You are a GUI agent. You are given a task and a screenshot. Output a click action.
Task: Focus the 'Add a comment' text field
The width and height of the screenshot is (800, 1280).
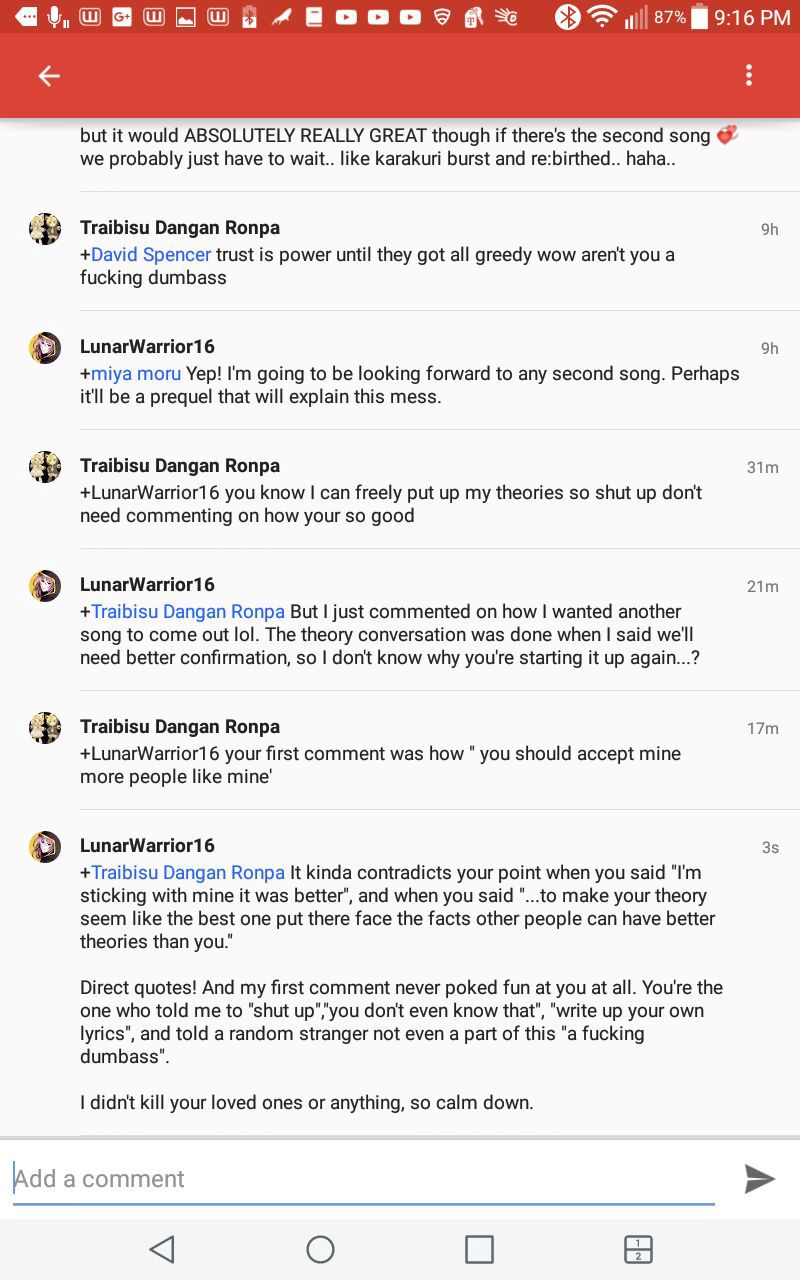point(363,1179)
